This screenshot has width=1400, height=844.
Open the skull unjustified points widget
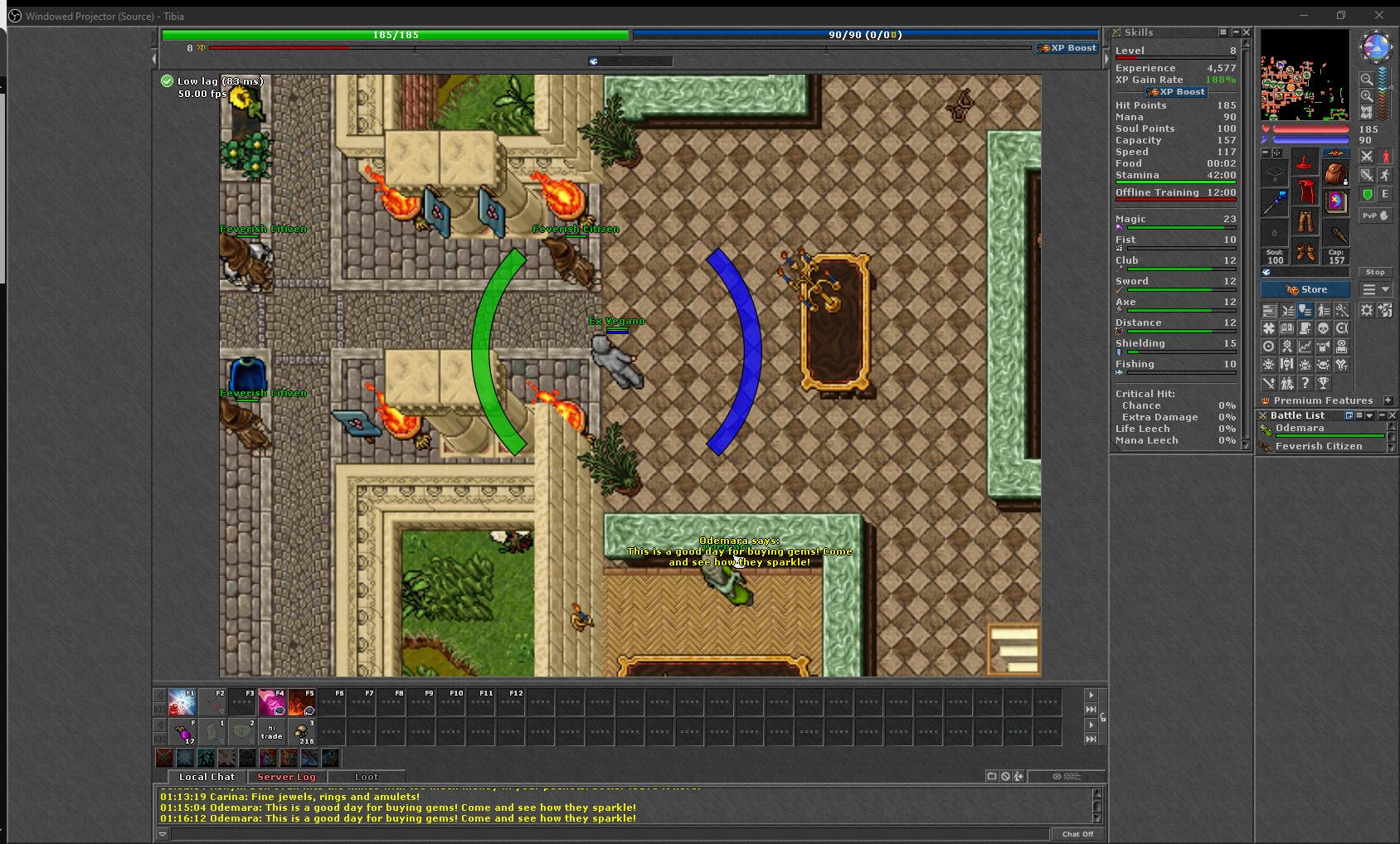pyautogui.click(x=1324, y=328)
